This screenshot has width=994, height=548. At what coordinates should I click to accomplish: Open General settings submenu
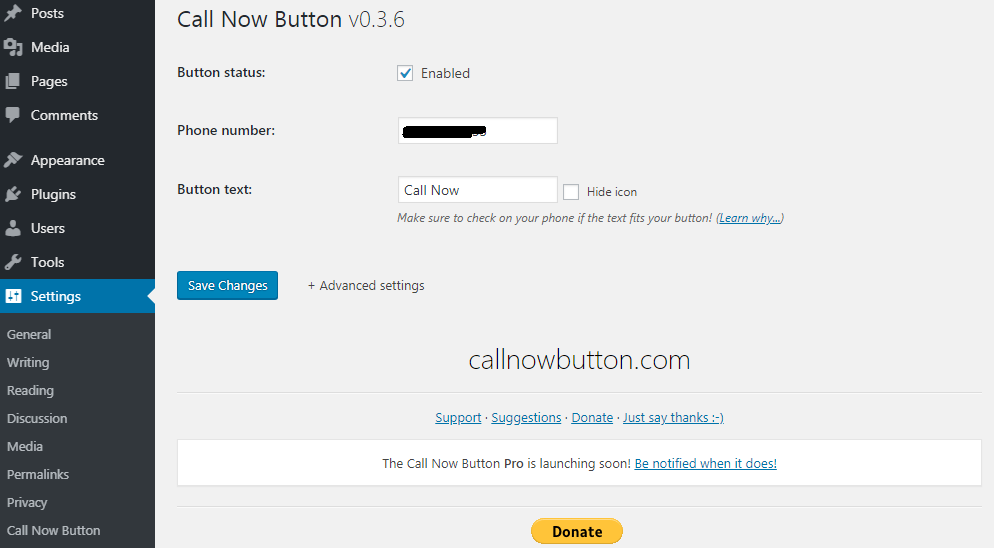click(29, 334)
